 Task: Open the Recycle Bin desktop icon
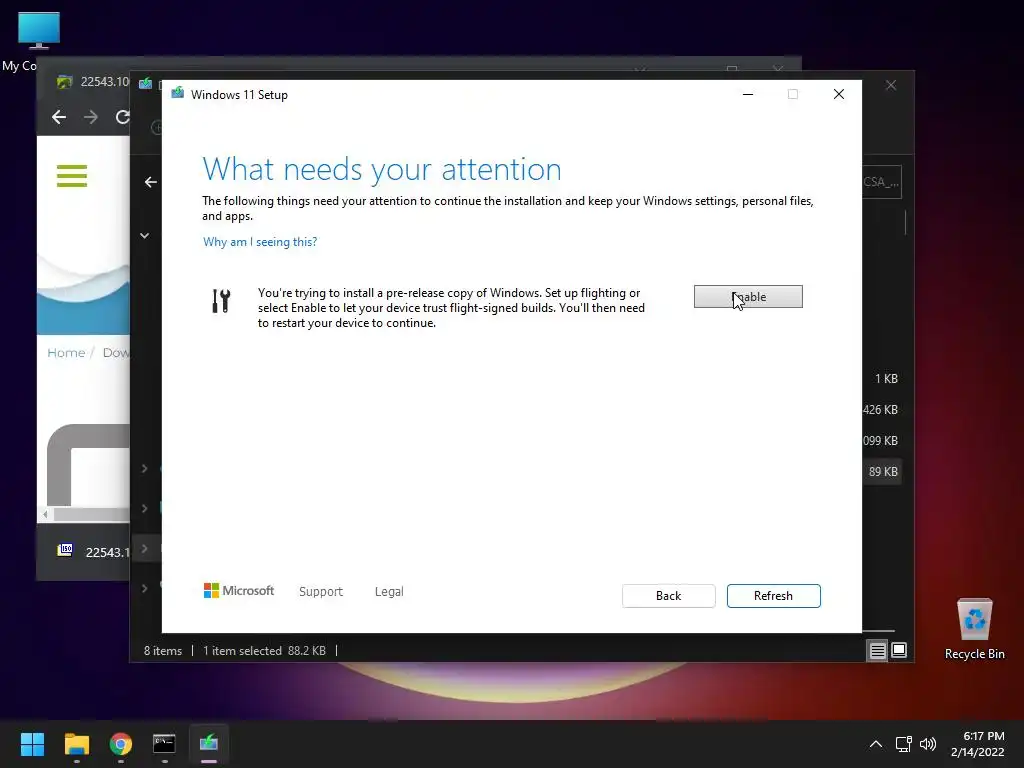click(x=974, y=628)
